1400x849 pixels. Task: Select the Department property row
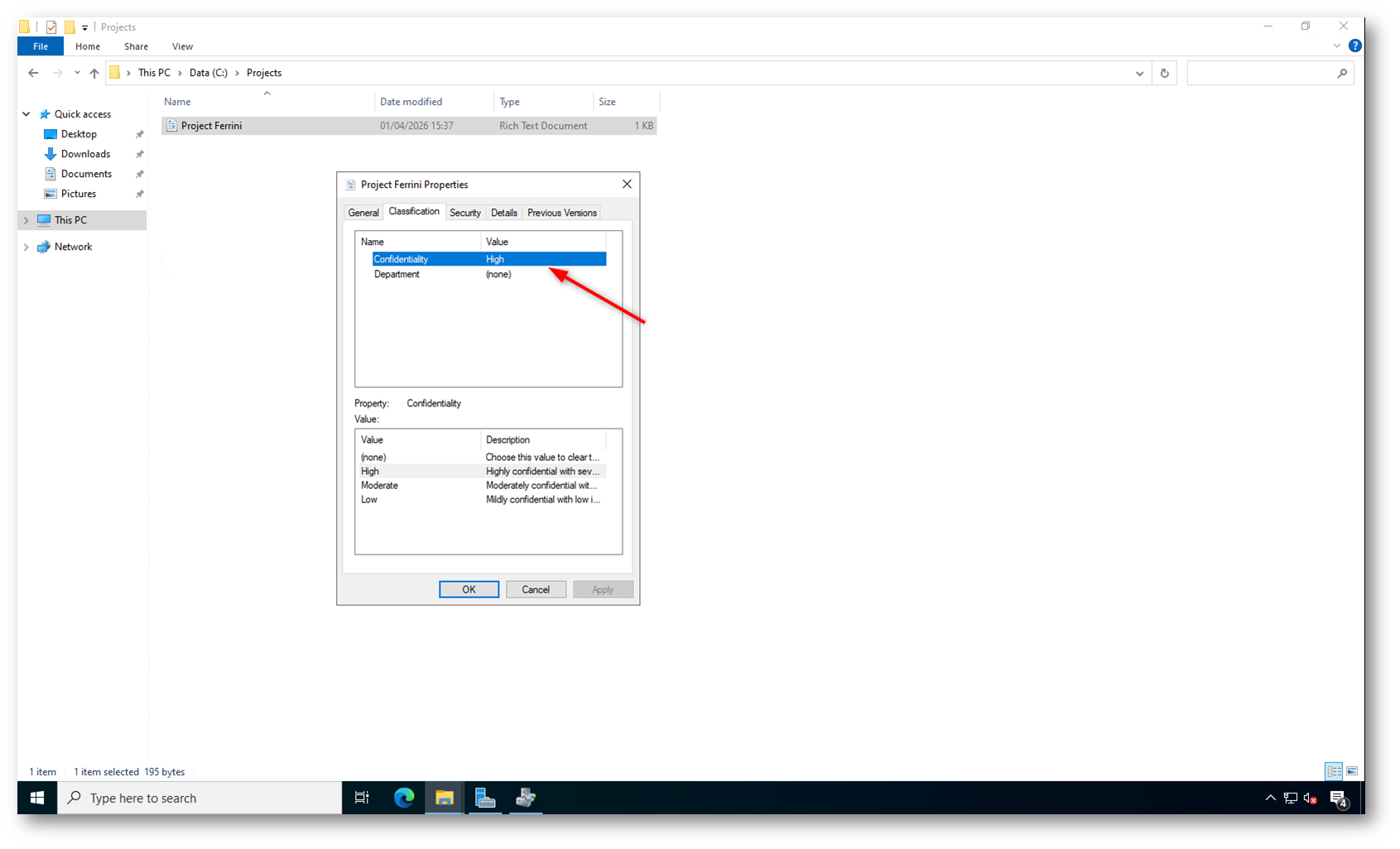pos(397,275)
